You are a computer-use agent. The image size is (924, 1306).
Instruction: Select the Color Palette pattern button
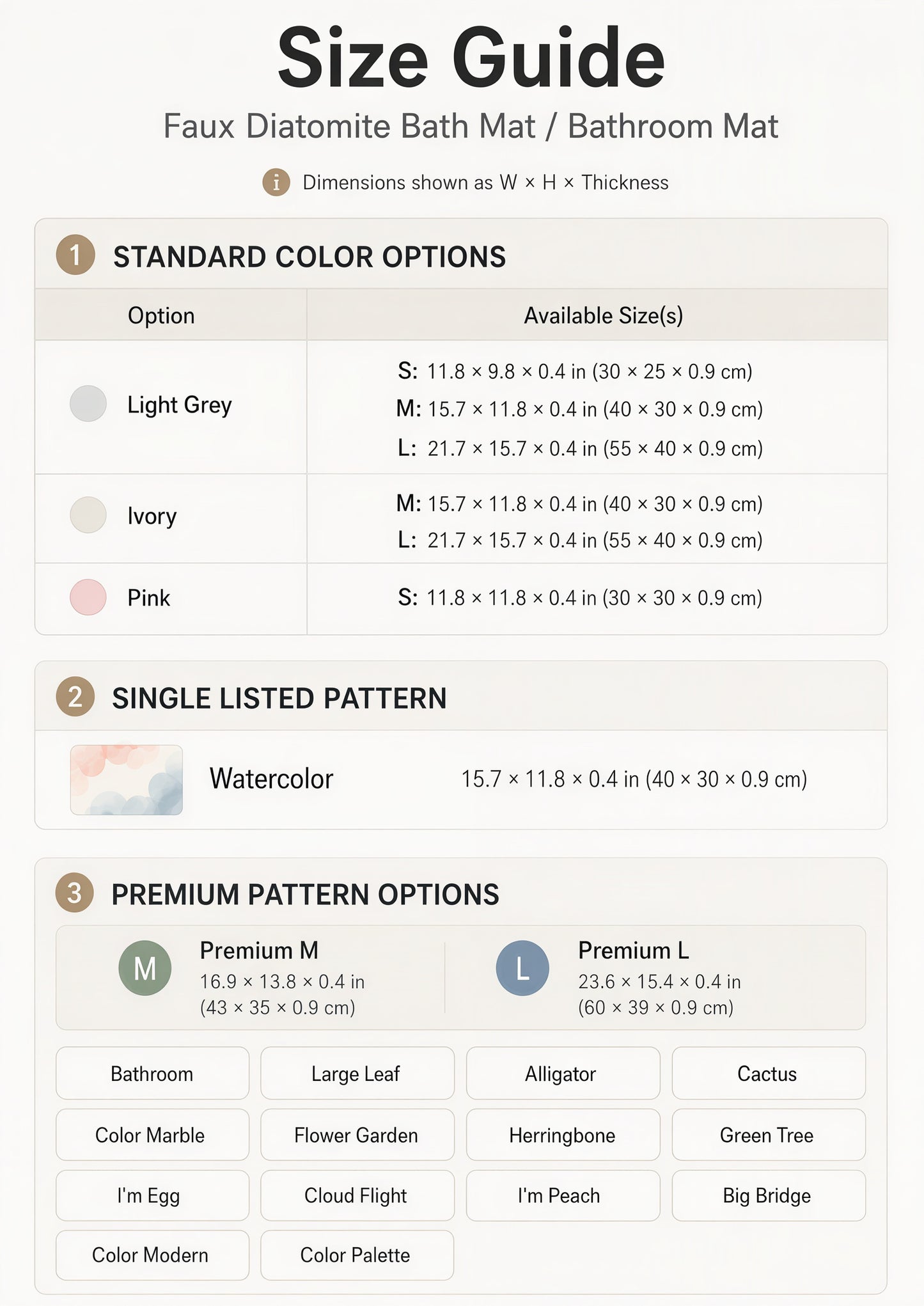(x=357, y=1255)
